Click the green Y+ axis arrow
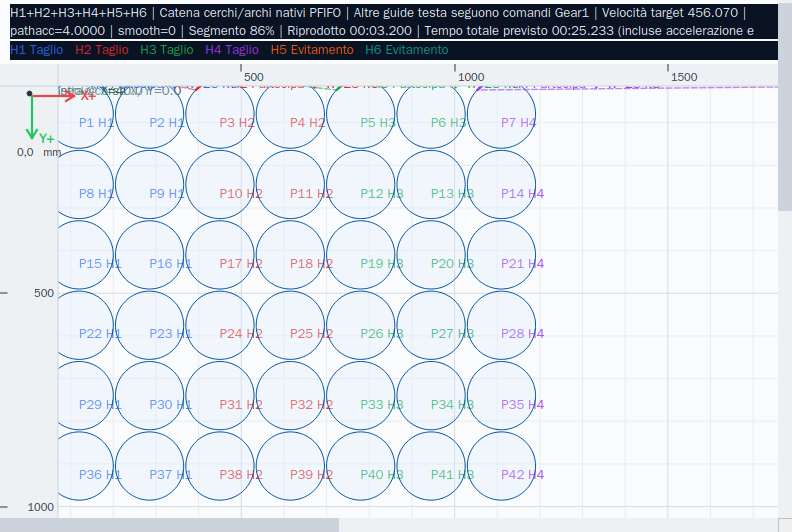The height and width of the screenshot is (532, 792). [32, 117]
